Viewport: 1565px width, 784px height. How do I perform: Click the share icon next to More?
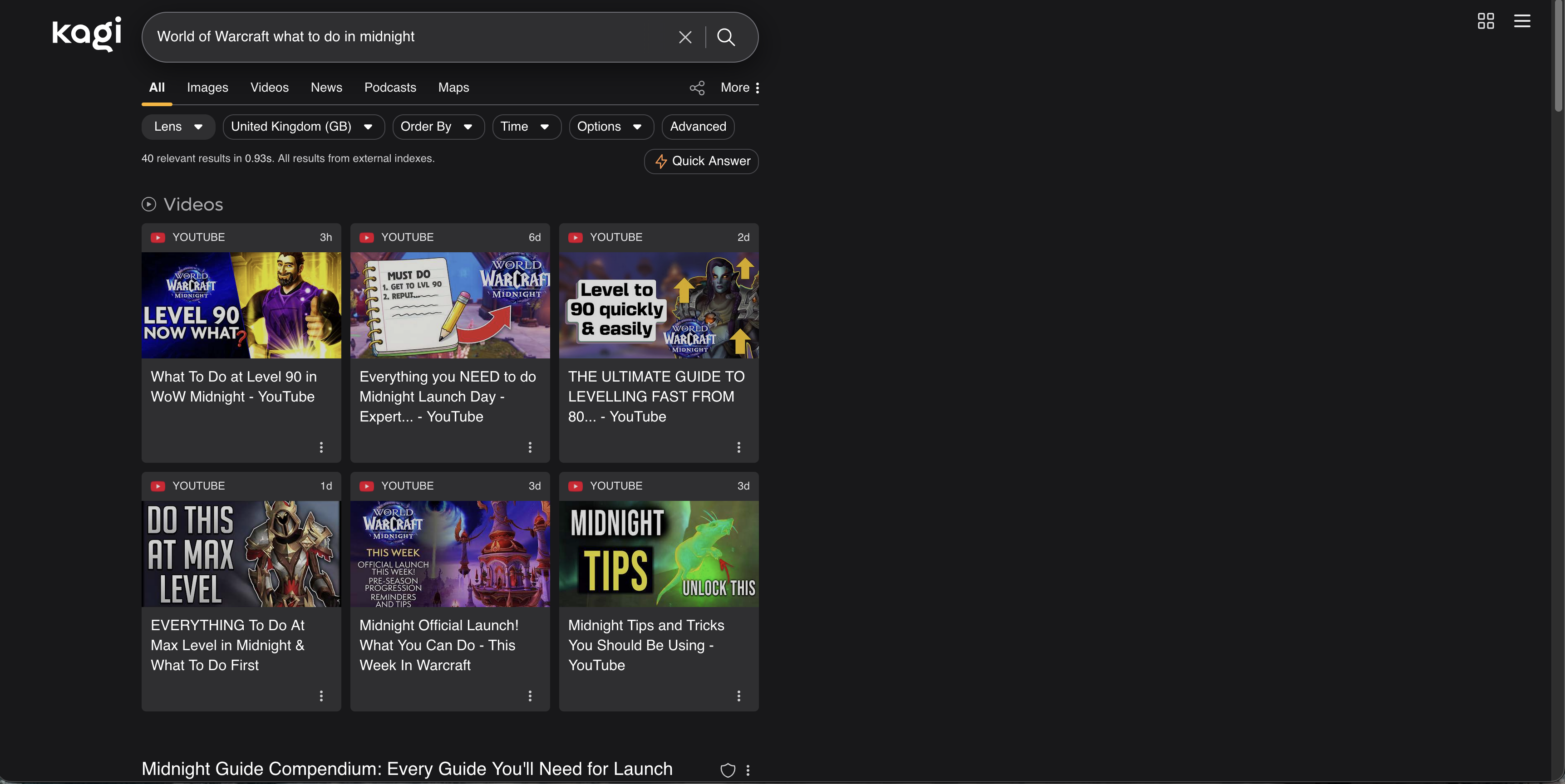click(697, 88)
